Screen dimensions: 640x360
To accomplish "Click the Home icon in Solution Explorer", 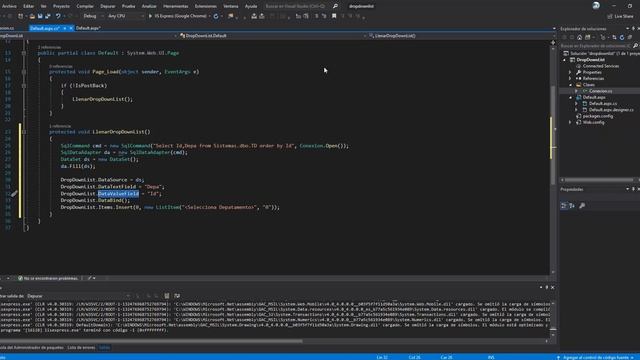I will point(579,37).
